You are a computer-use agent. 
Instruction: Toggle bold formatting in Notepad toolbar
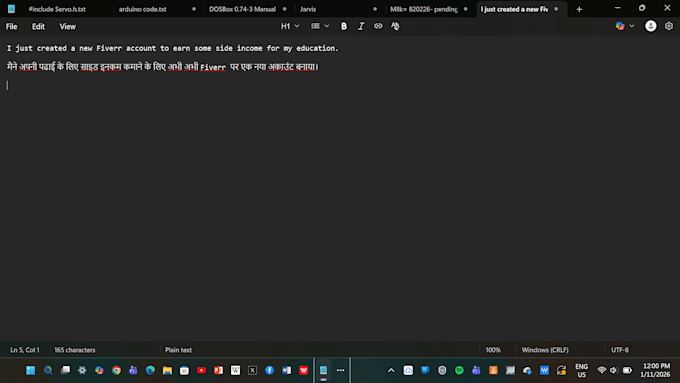(x=343, y=26)
